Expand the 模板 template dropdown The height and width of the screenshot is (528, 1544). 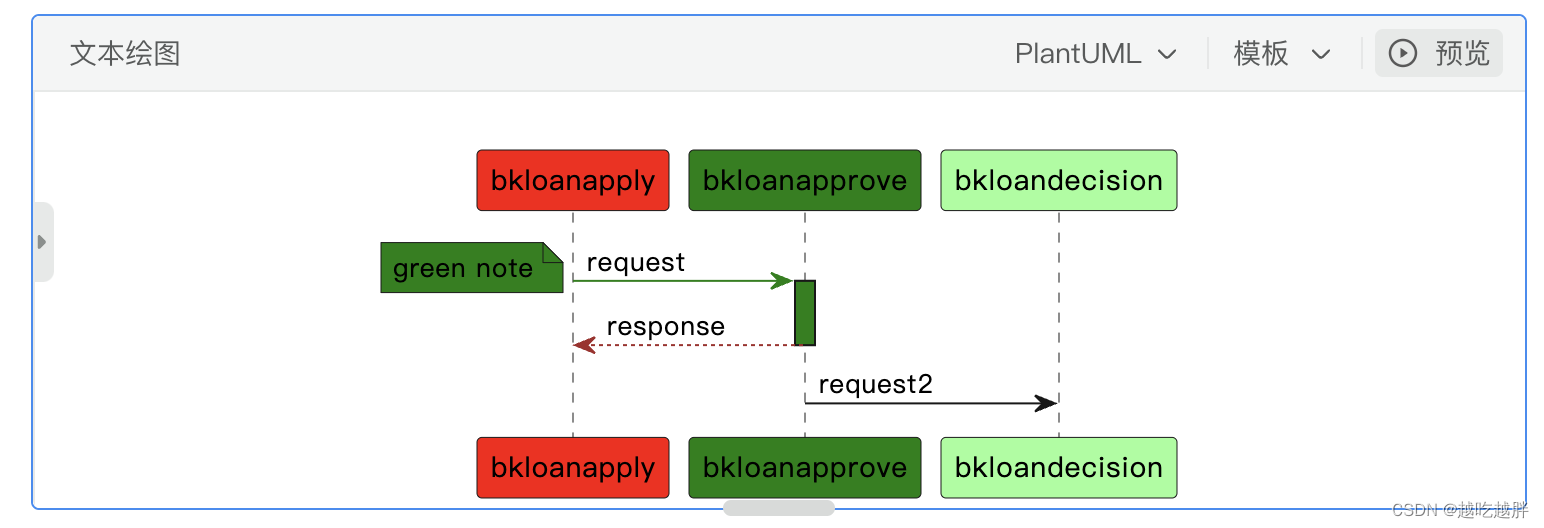[1281, 54]
